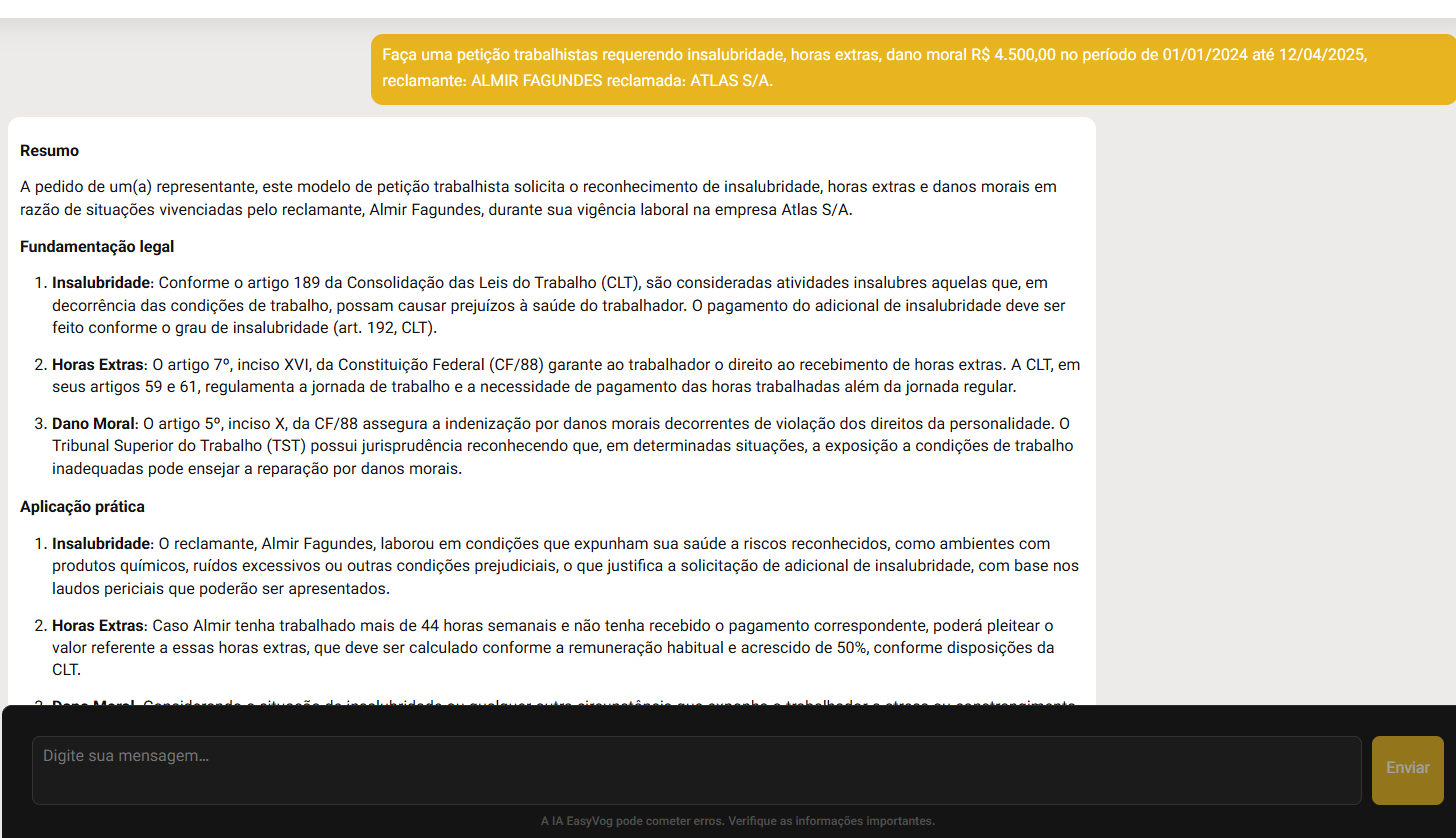Click bold "Dano Moral" under Fundamentação legal

(x=93, y=424)
